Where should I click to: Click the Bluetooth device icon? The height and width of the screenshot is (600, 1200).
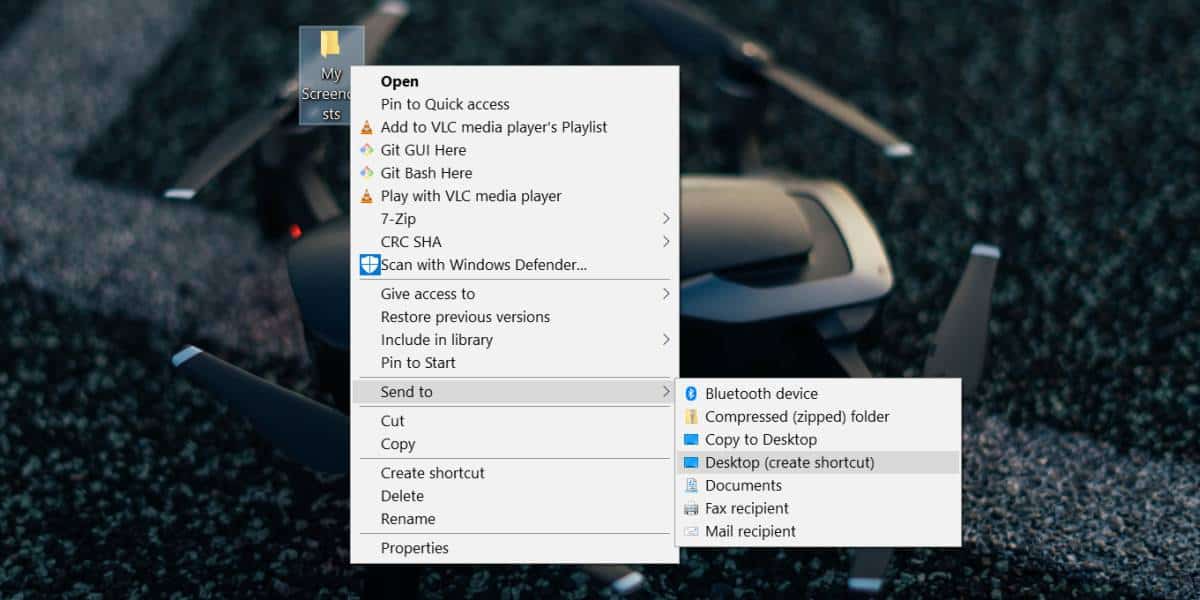[x=691, y=394]
